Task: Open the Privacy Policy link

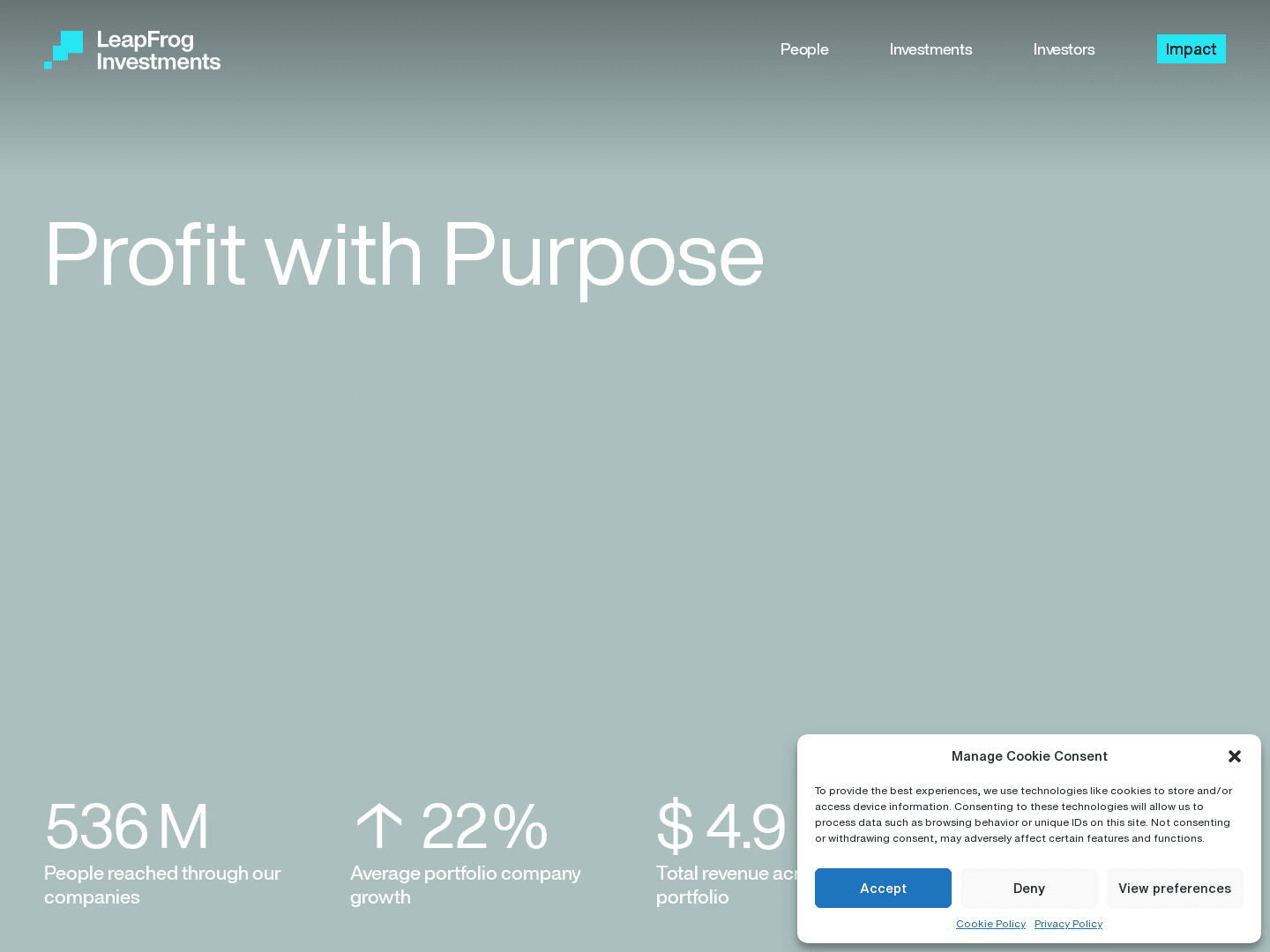Action: click(1068, 924)
